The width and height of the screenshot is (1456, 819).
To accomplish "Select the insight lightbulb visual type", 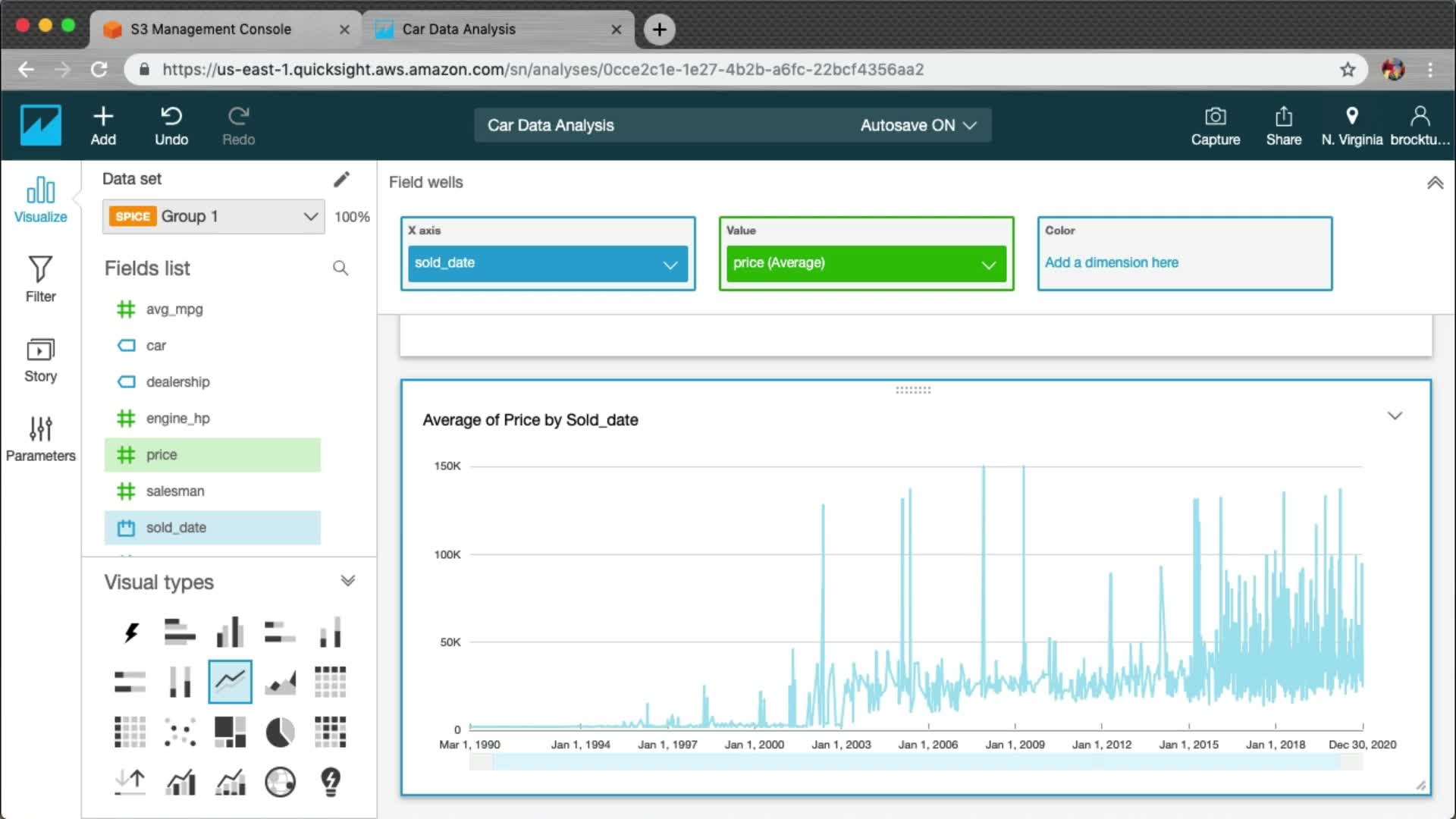I will pyautogui.click(x=331, y=782).
